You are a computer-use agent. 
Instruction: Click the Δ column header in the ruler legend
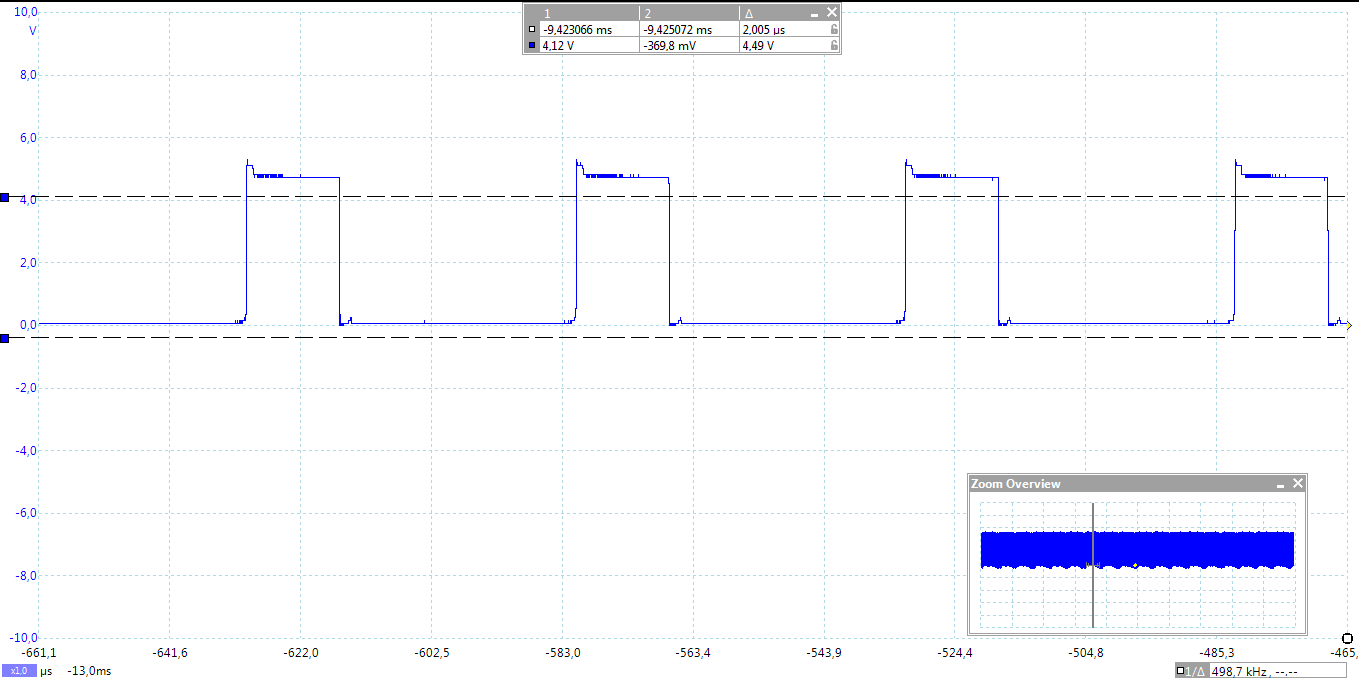tap(750, 13)
